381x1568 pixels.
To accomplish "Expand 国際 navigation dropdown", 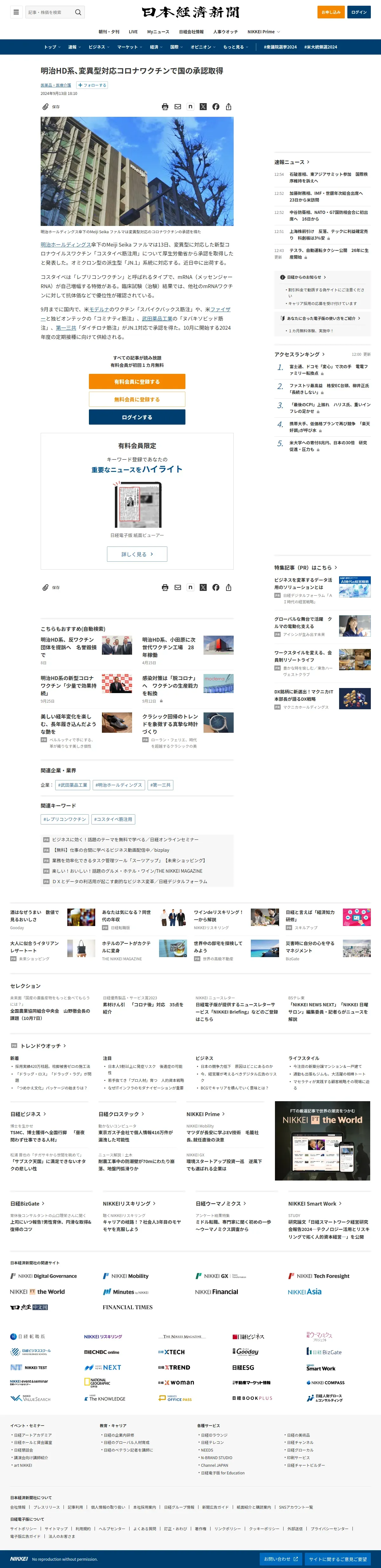I will 177,47.
